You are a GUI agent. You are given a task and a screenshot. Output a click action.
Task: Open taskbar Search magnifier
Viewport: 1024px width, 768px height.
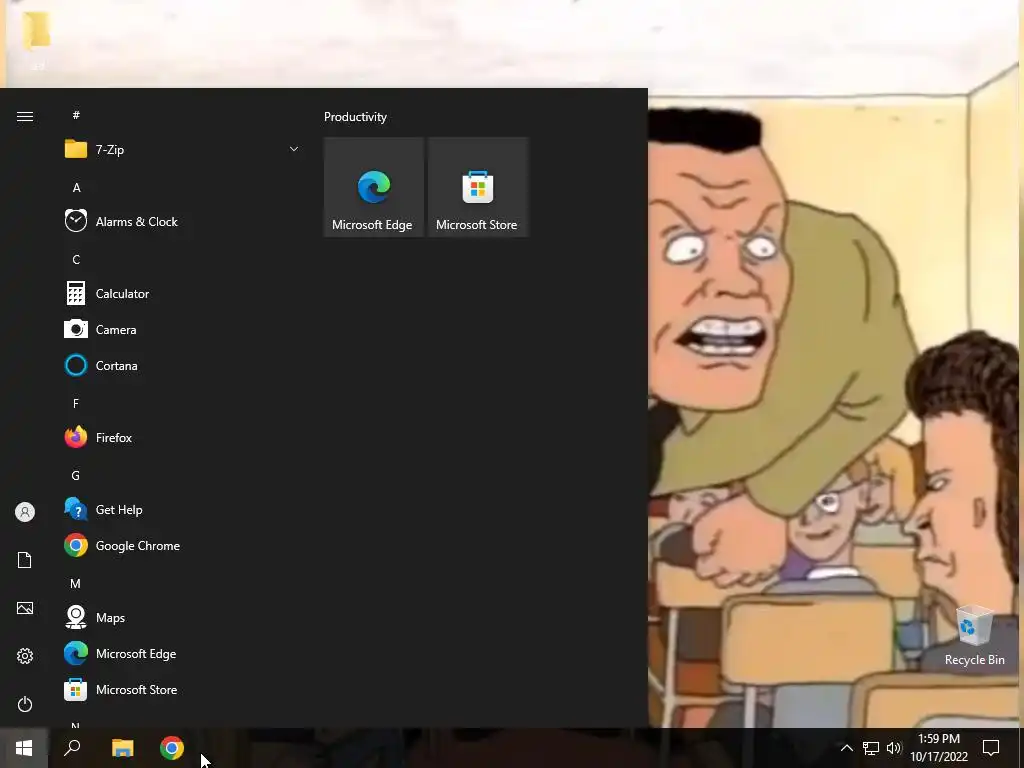[72, 748]
